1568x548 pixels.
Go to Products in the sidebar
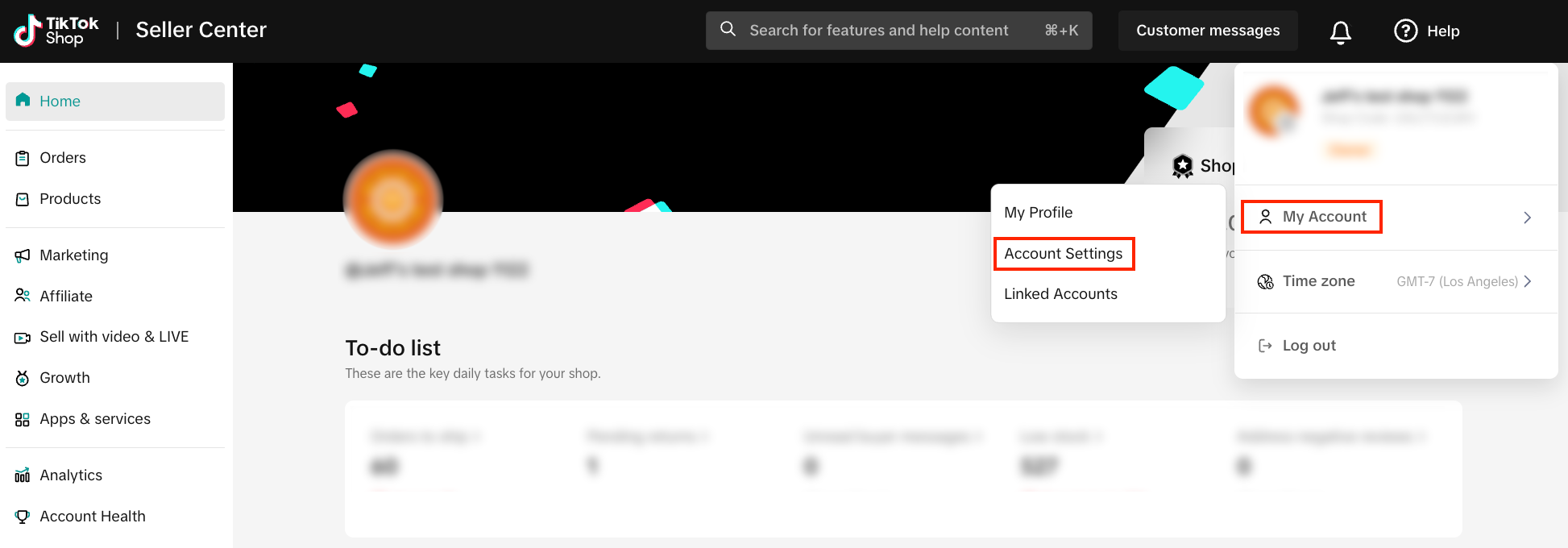coord(70,199)
